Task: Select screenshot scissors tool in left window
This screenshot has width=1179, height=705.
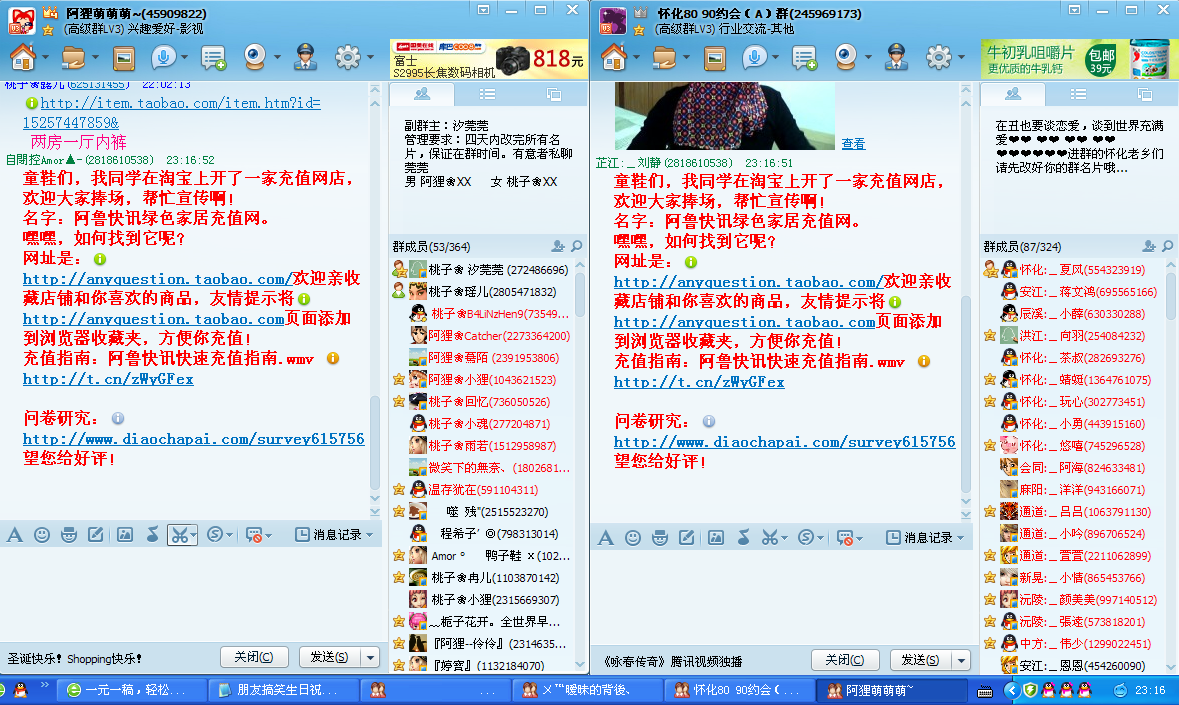Action: pyautogui.click(x=178, y=535)
